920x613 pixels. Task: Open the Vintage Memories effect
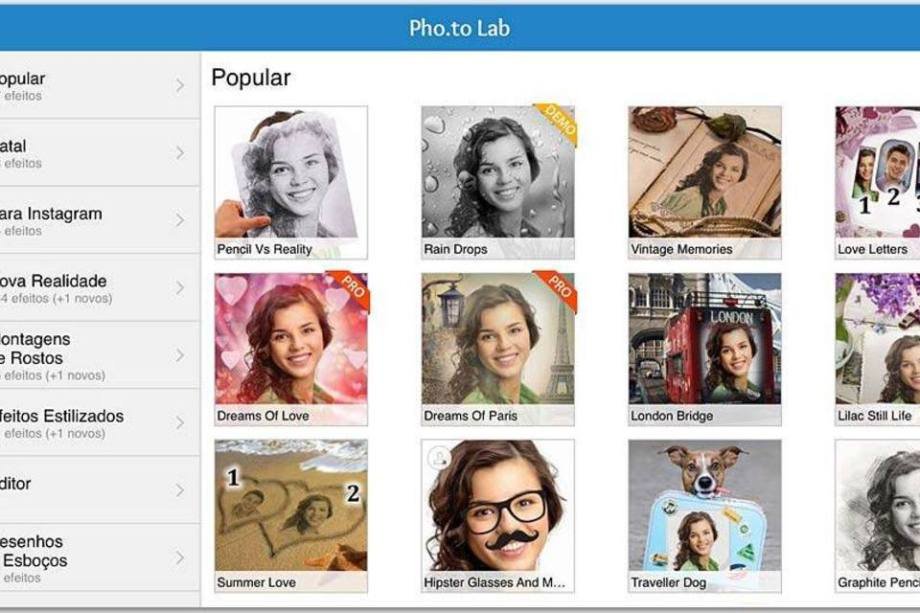pyautogui.click(x=705, y=182)
